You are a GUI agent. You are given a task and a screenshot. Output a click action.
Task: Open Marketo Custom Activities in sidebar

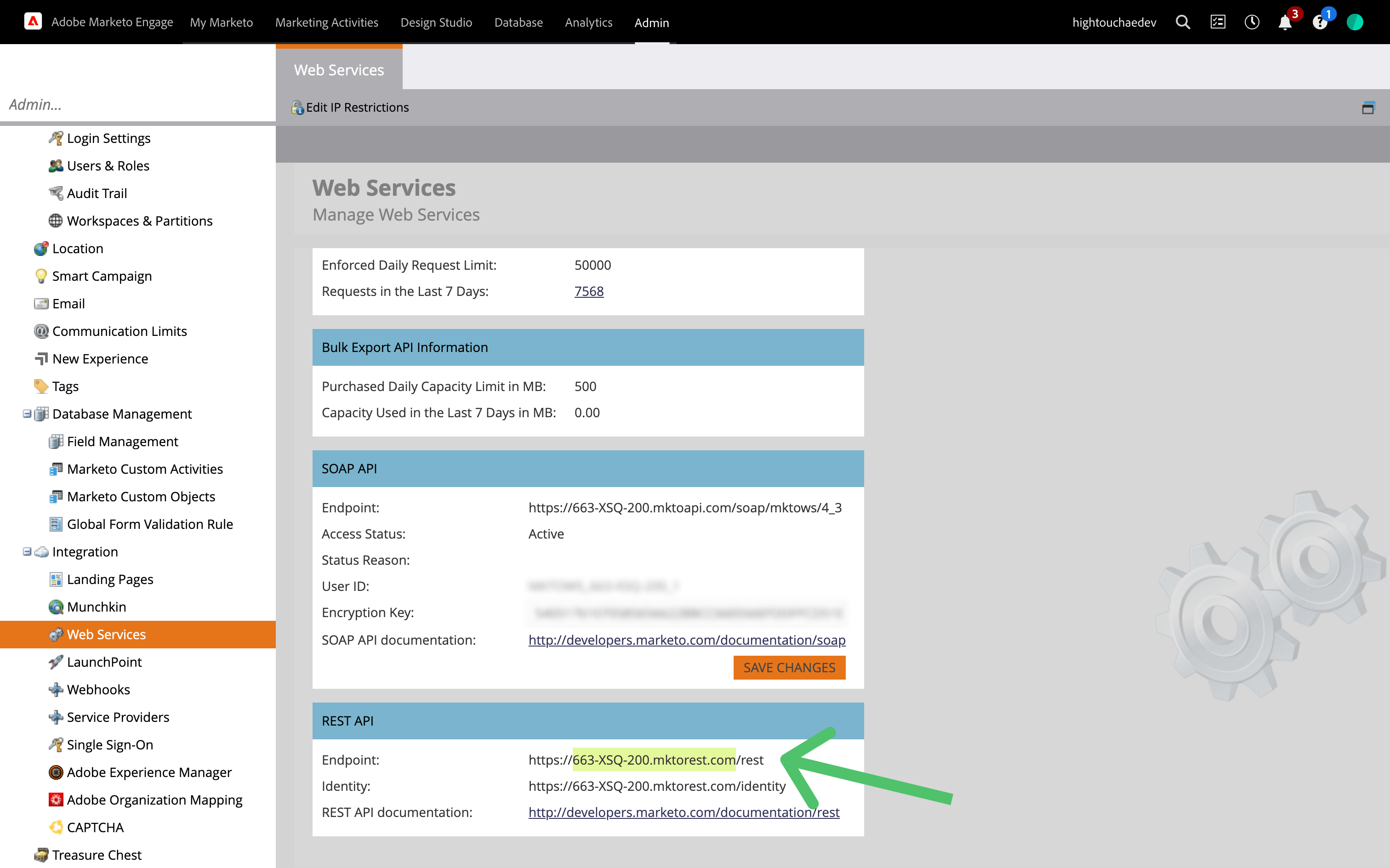pyautogui.click(x=145, y=469)
